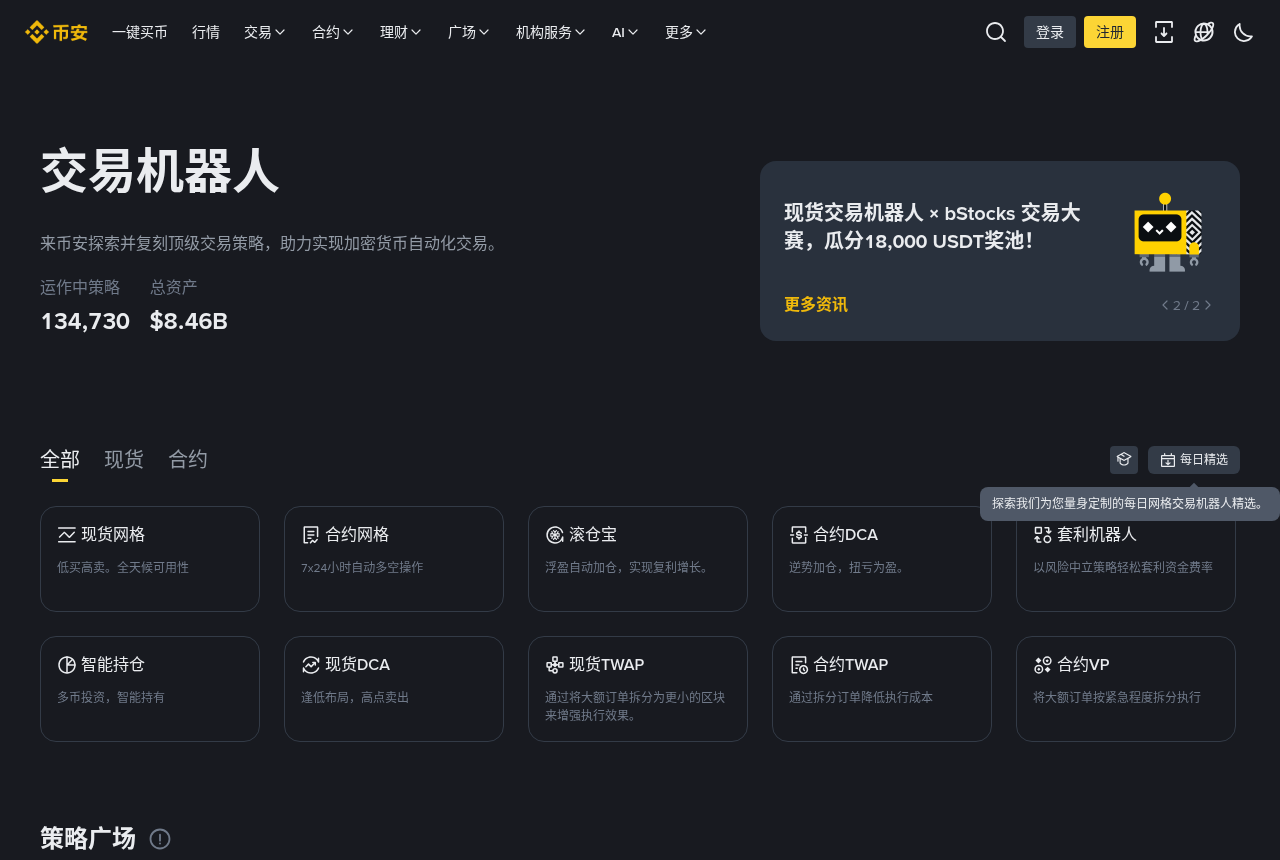Open 行情 in the navigation

click(x=206, y=32)
